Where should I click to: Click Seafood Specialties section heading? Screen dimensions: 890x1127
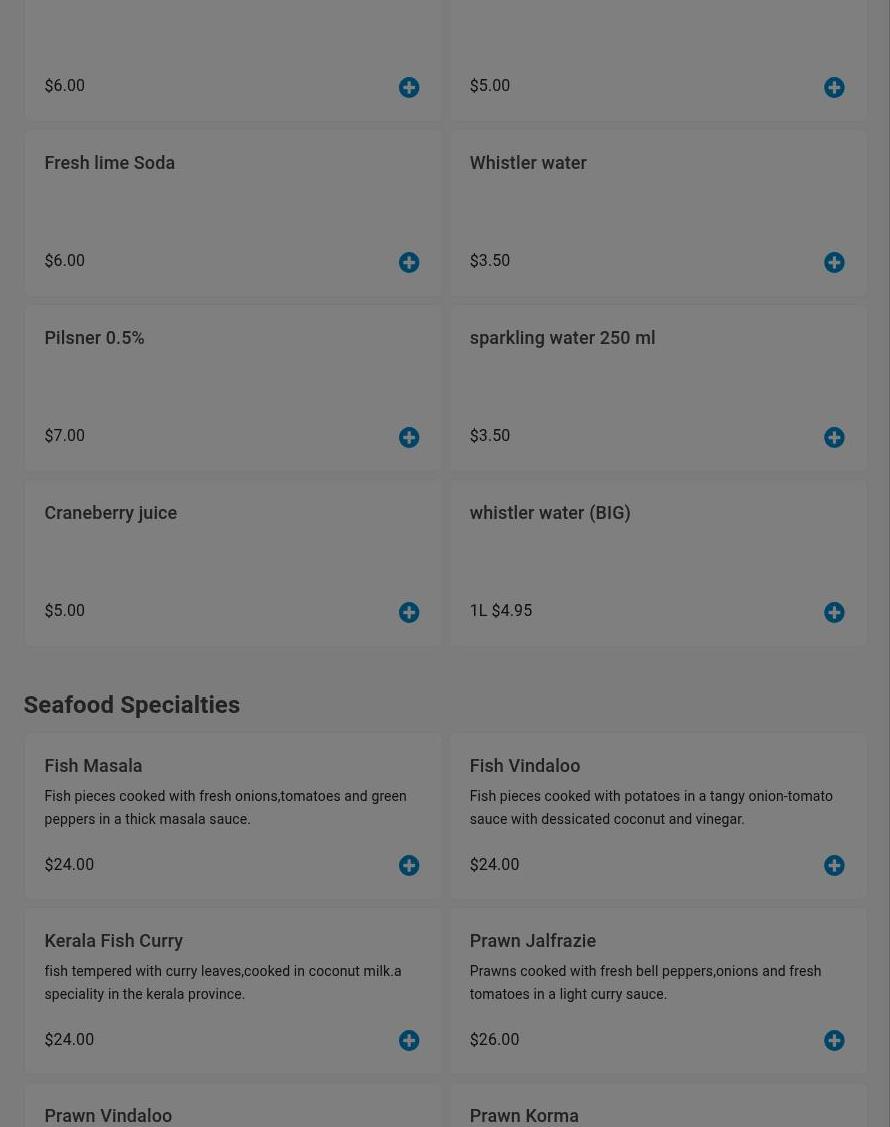click(131, 705)
